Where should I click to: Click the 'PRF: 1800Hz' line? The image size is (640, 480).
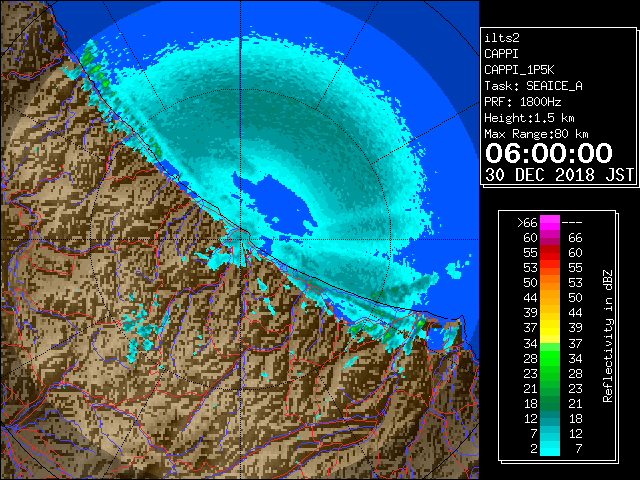coord(523,102)
